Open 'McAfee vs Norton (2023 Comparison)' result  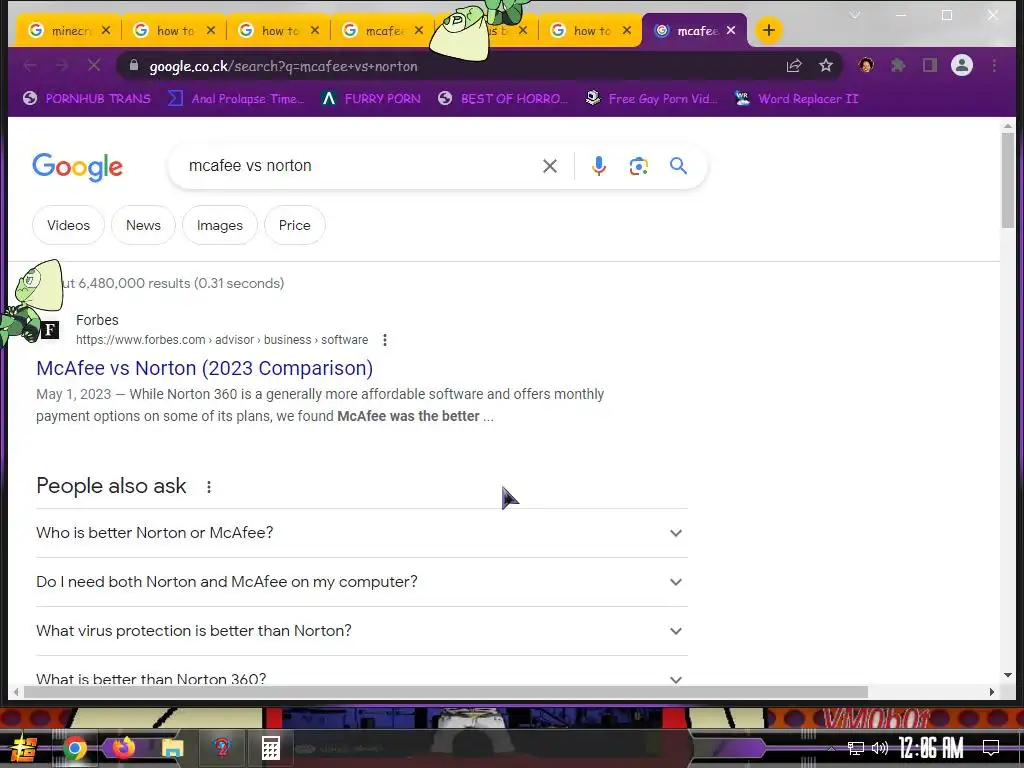coord(204,368)
